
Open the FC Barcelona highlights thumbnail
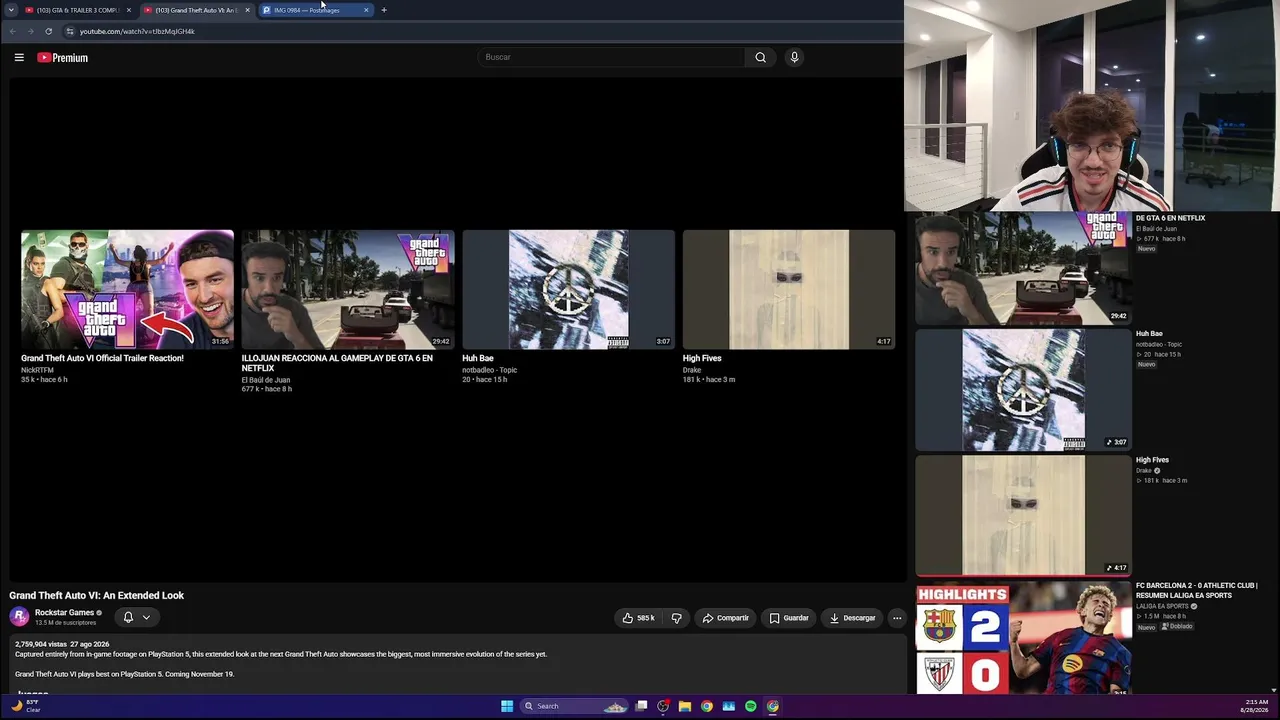[1023, 640]
